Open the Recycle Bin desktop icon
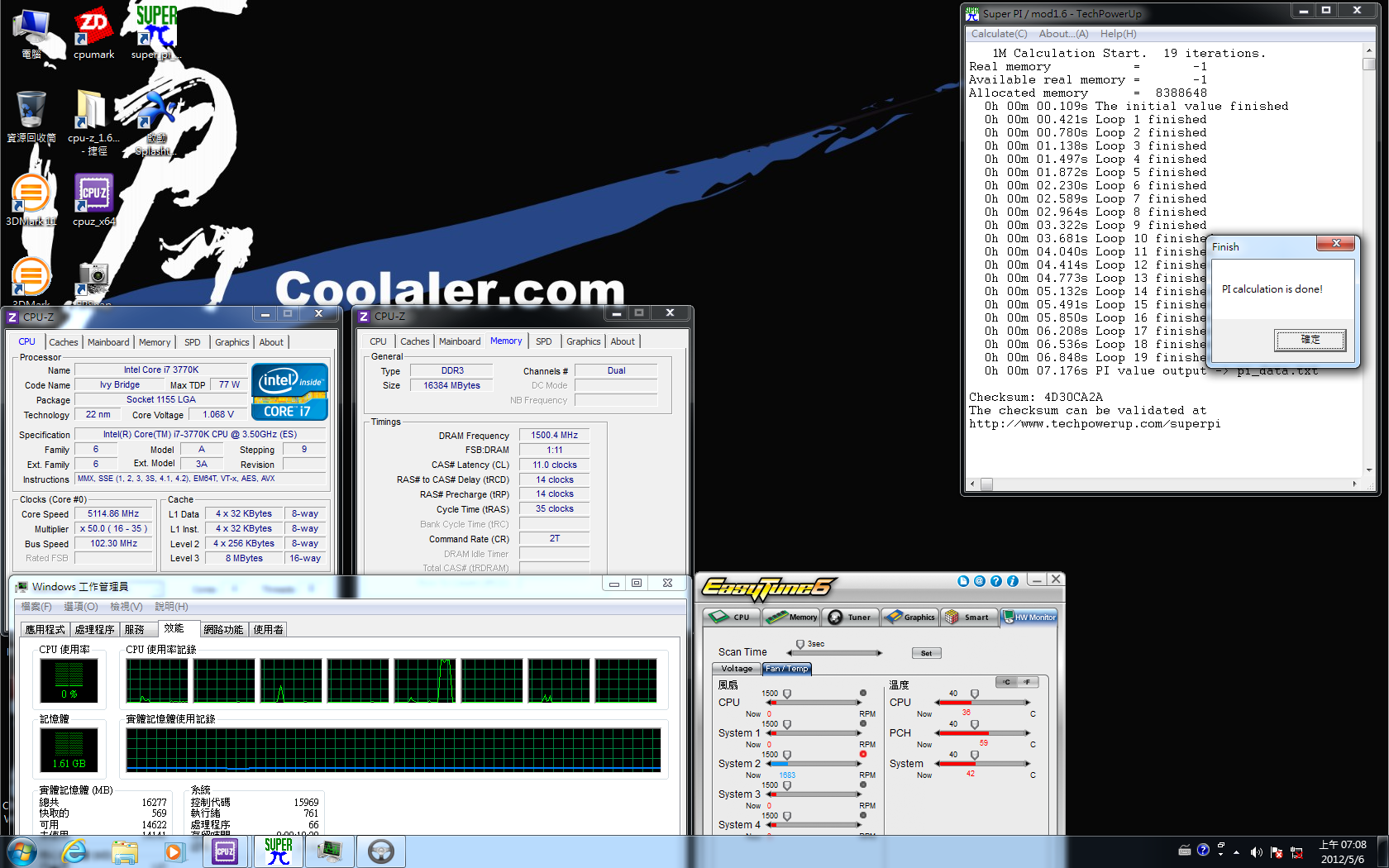 (x=31, y=117)
